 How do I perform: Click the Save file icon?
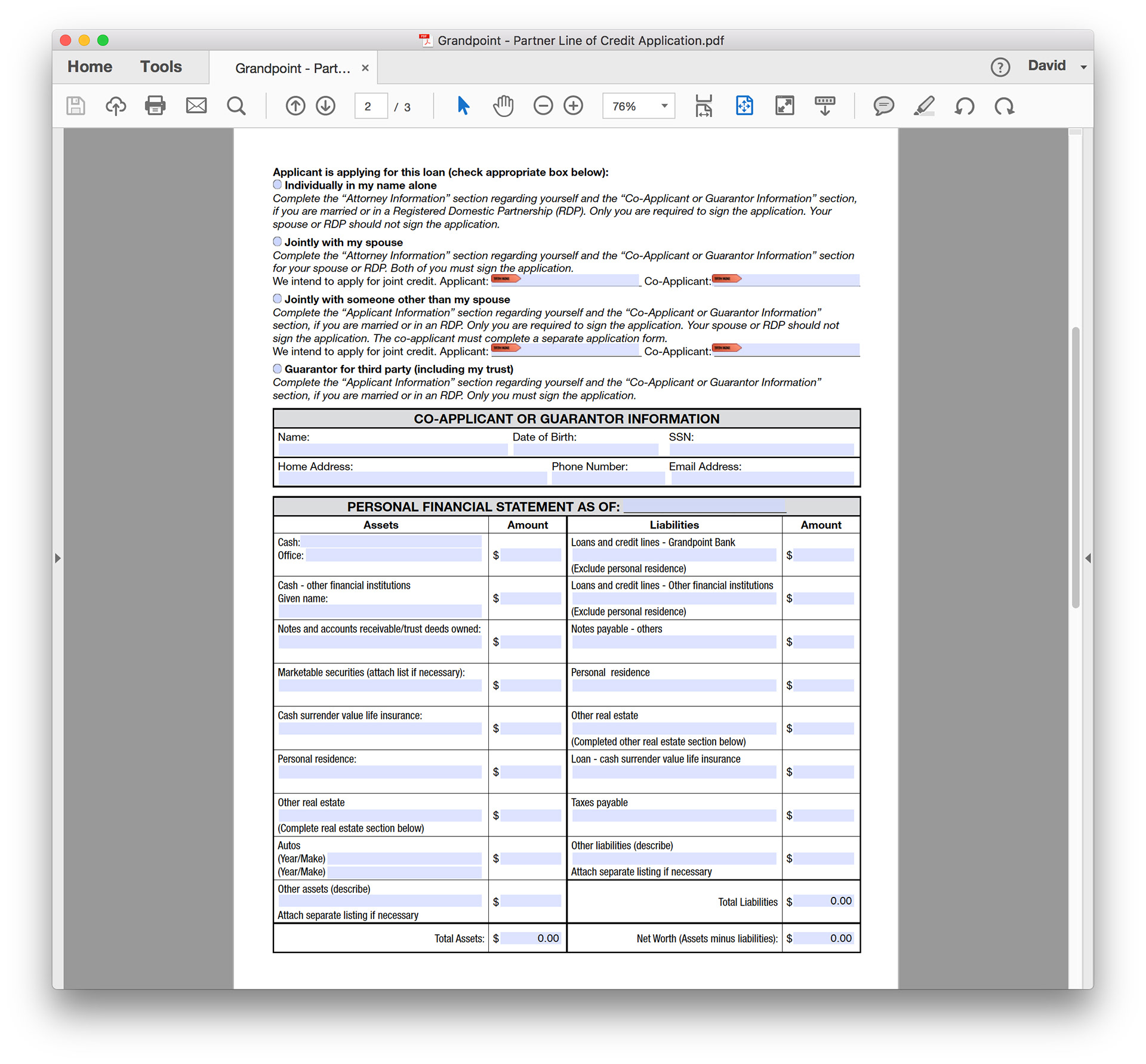tap(76, 106)
